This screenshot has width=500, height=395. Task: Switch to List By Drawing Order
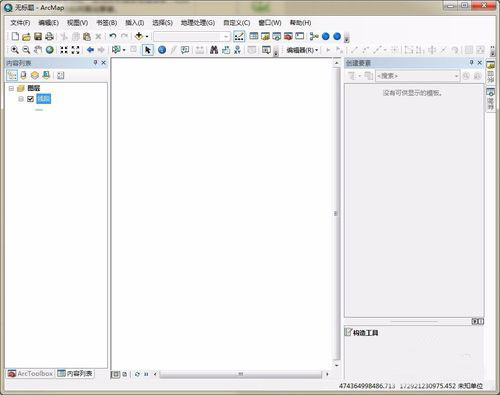coord(12,75)
